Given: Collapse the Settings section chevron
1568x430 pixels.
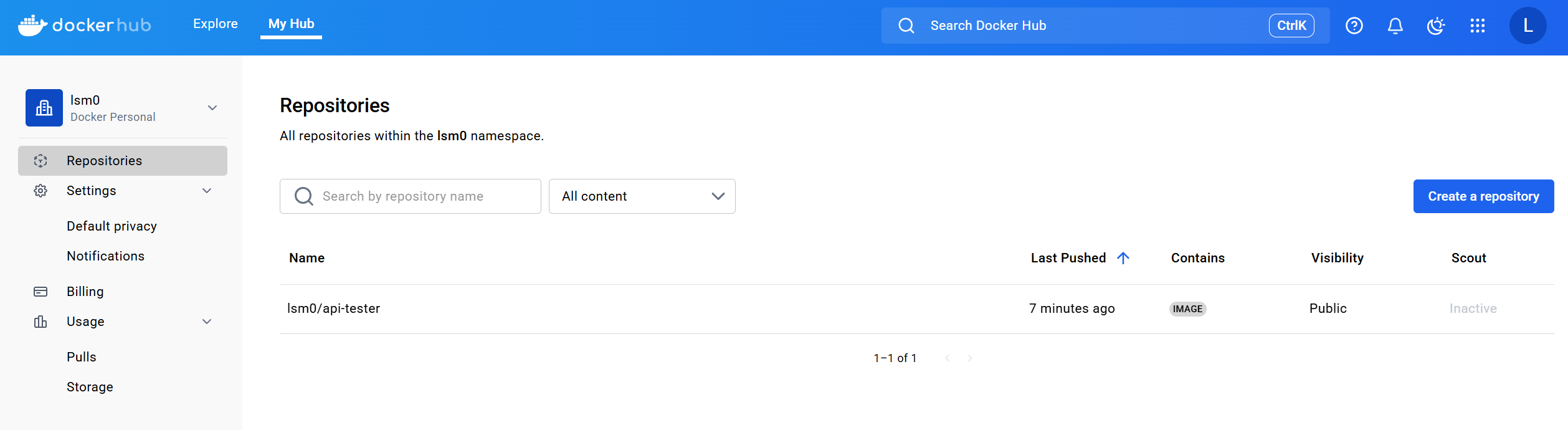Looking at the screenshot, I should pyautogui.click(x=207, y=191).
